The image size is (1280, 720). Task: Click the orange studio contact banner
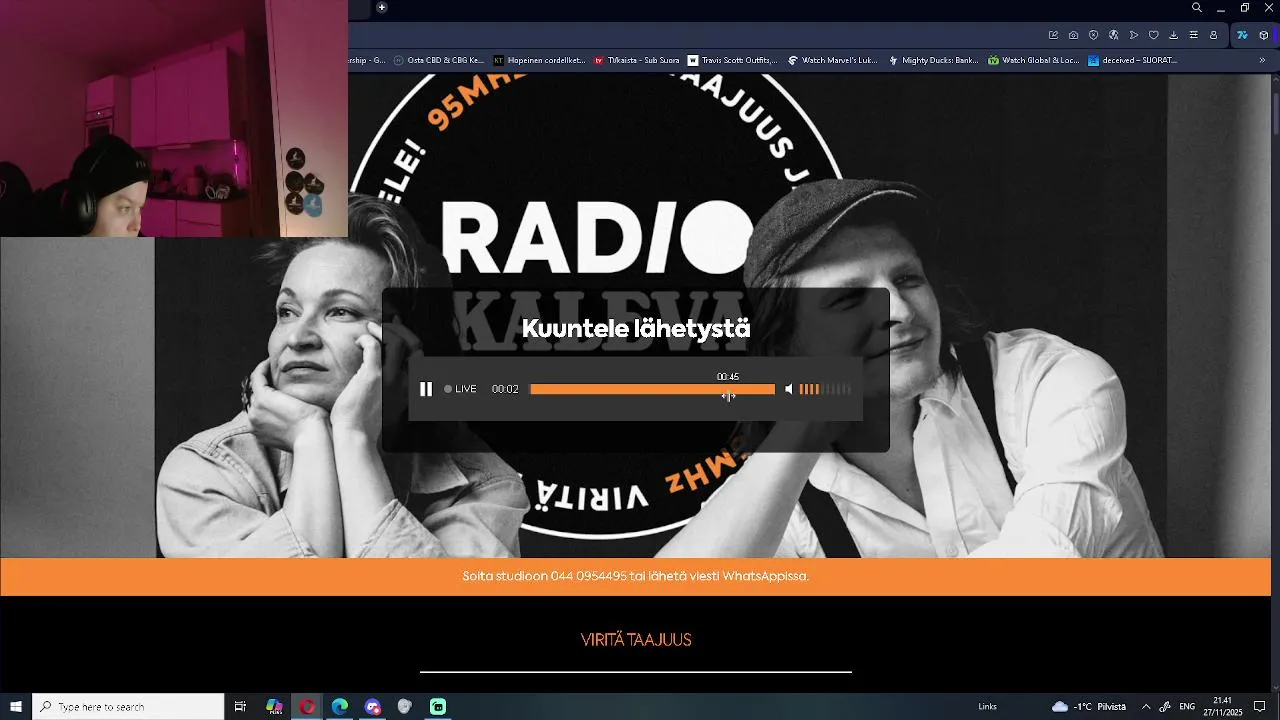click(x=635, y=577)
